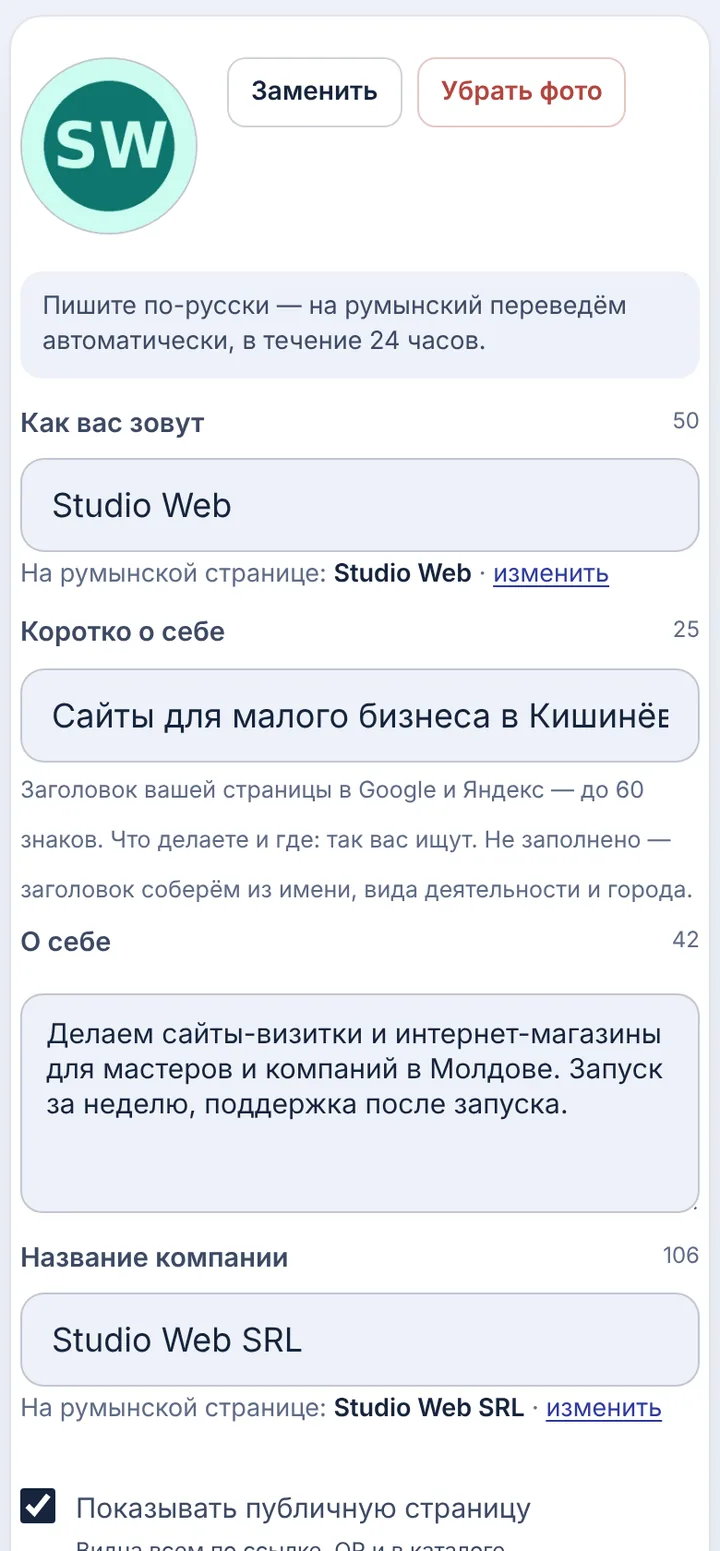Click изменить link under Studio Web name
The image size is (720, 1551).
pos(551,573)
